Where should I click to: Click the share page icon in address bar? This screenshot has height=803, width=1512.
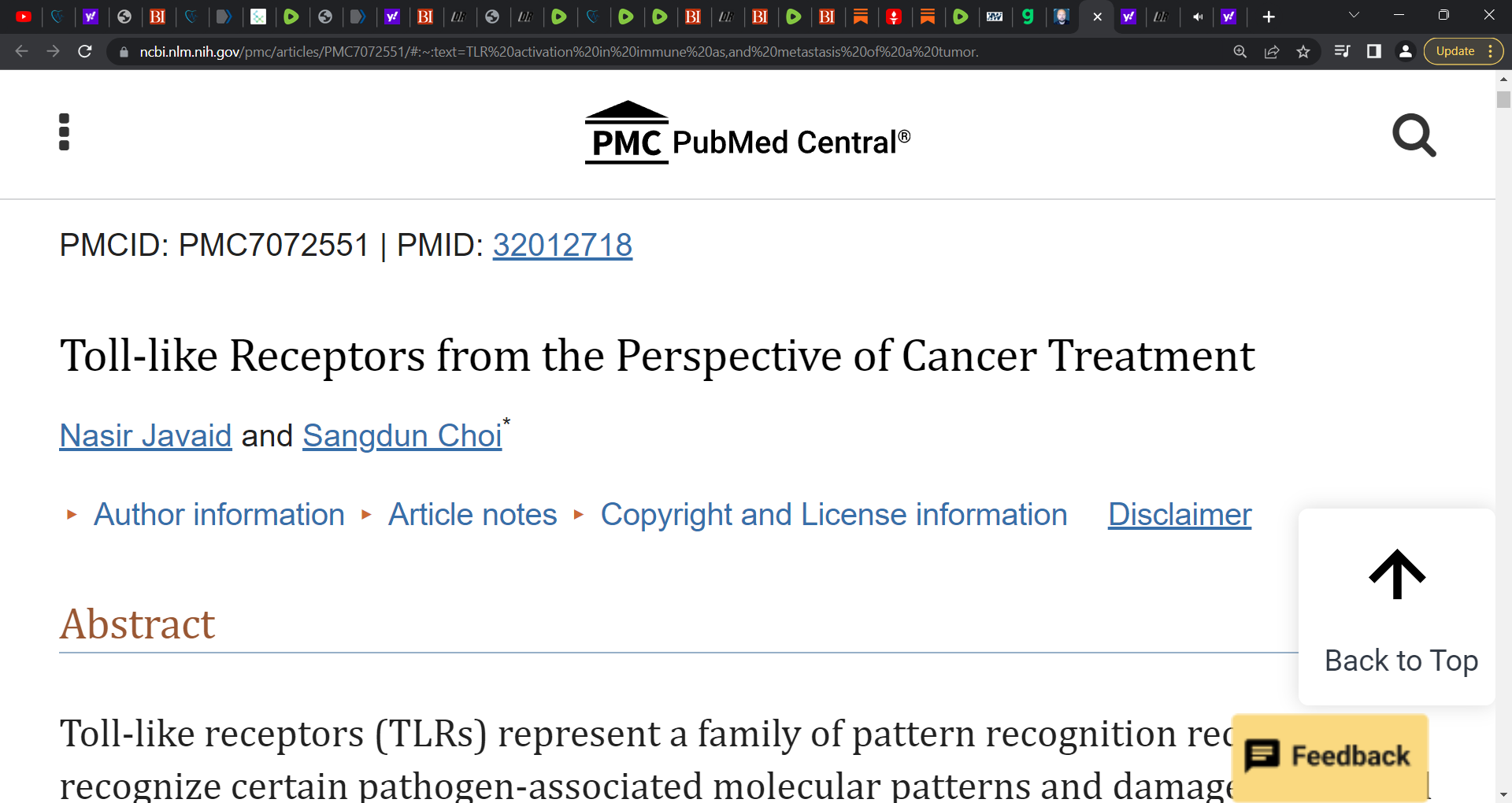[1272, 52]
